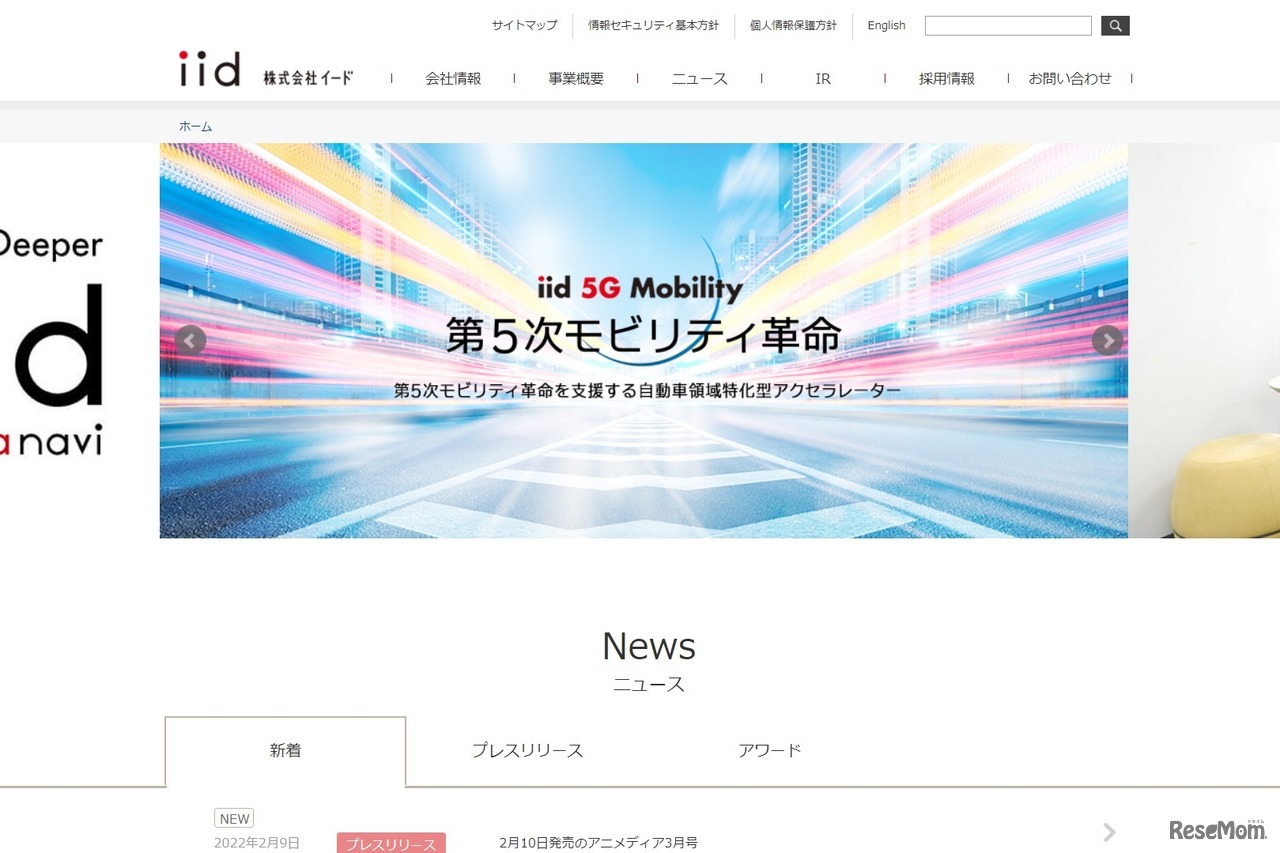
Task: Click the previous slide arrow on the carousel
Action: point(190,341)
